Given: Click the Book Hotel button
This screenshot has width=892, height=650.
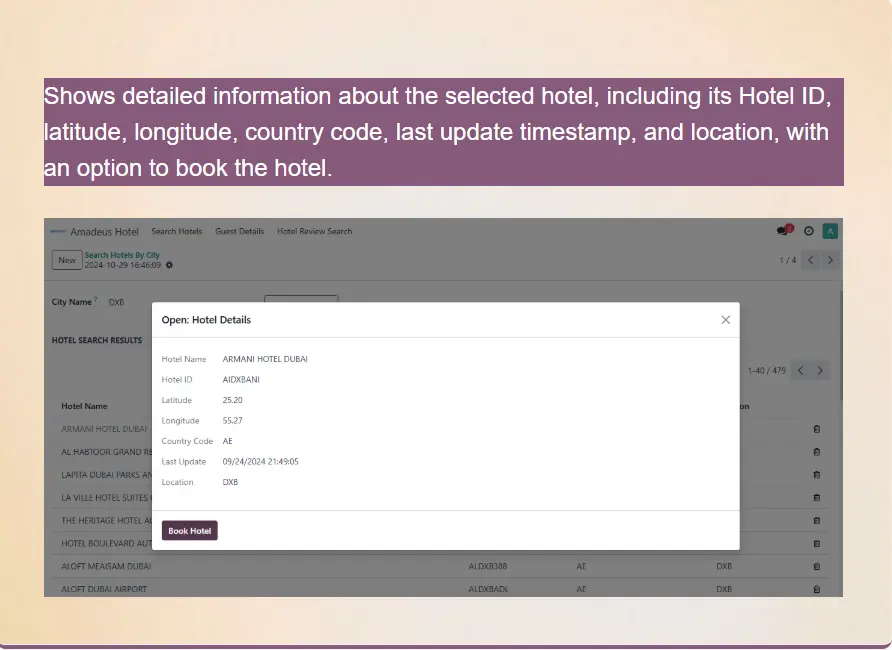Looking at the screenshot, I should [190, 531].
